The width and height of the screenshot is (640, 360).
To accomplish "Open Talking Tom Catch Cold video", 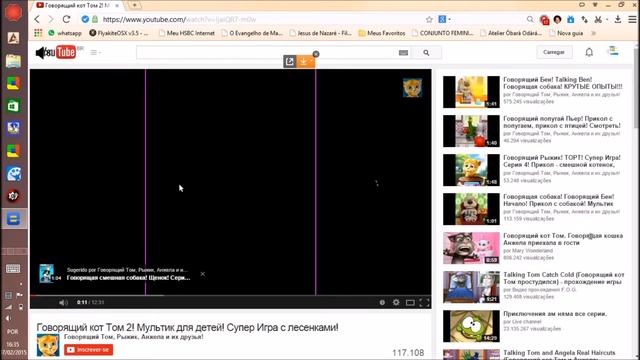I will 564,278.
